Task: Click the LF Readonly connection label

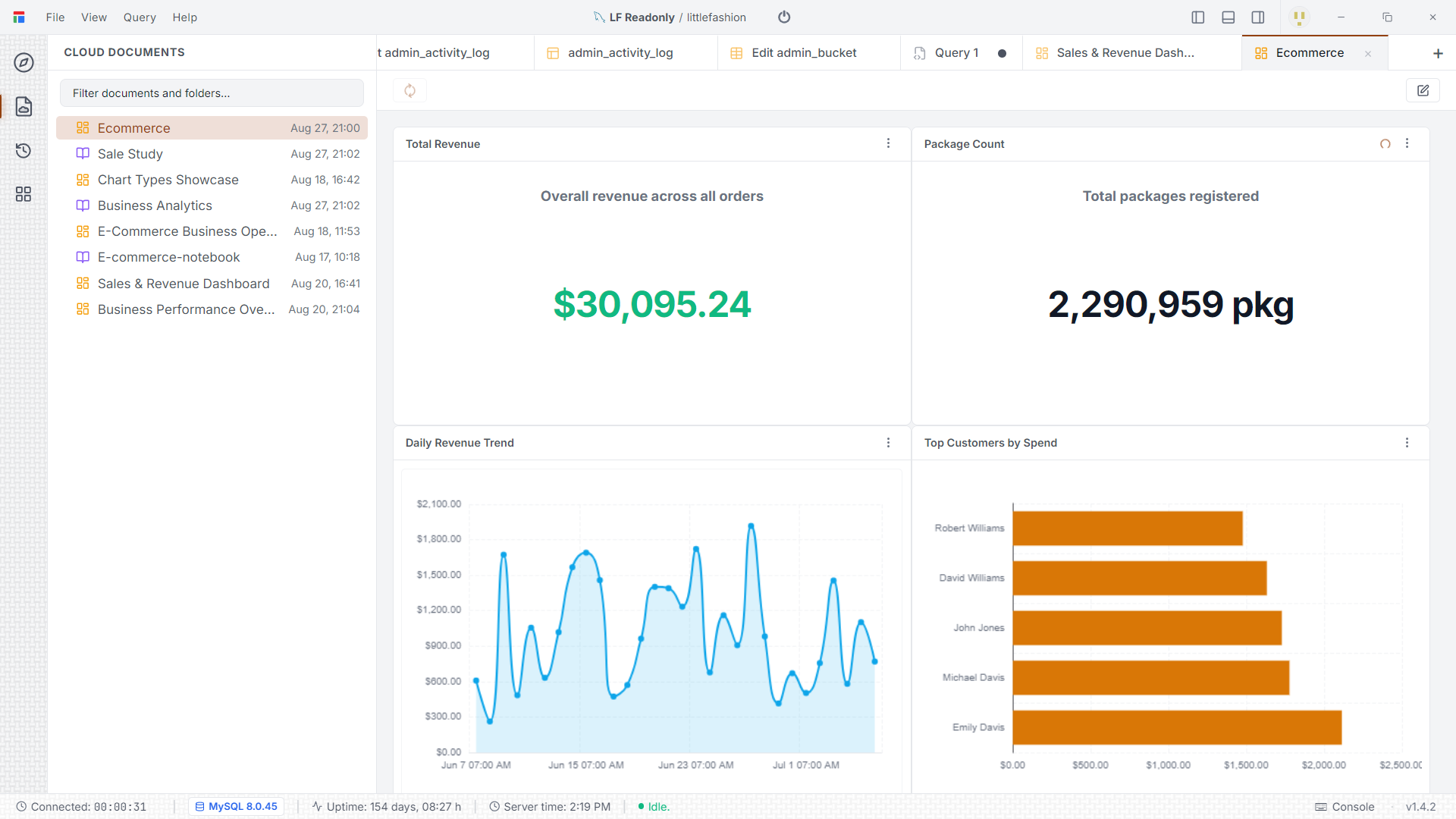Action: [642, 17]
